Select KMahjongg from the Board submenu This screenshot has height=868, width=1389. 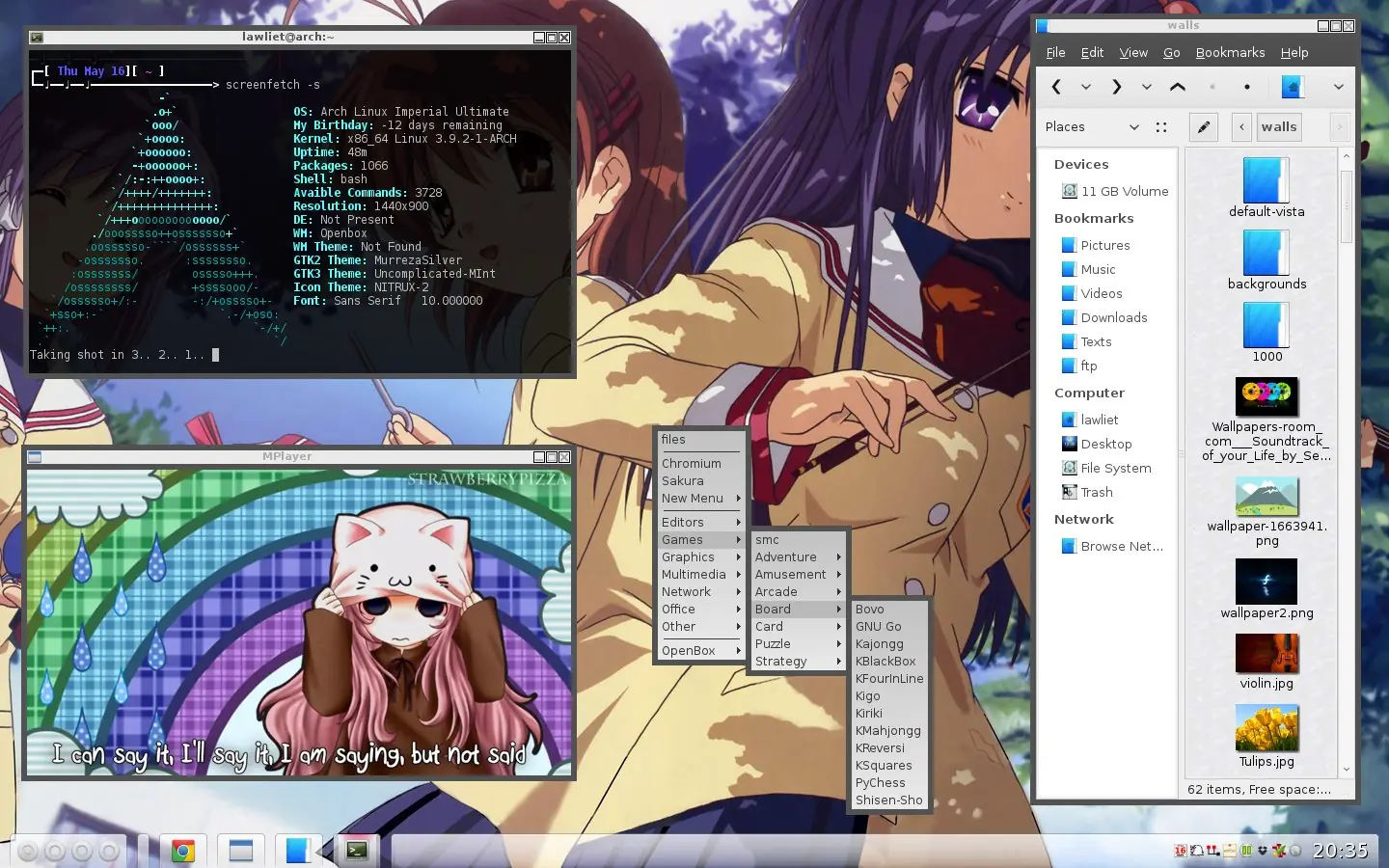887,731
